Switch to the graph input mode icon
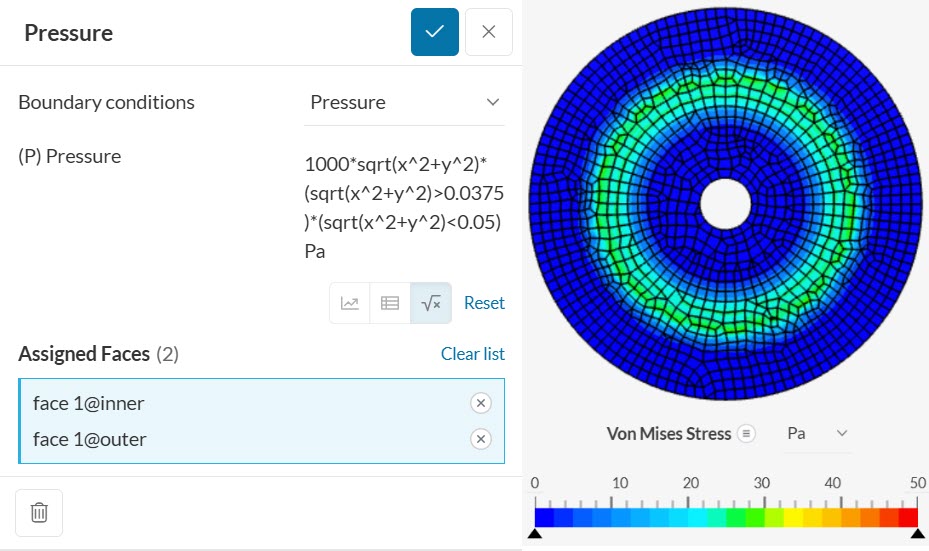This screenshot has width=929, height=551. (350, 303)
